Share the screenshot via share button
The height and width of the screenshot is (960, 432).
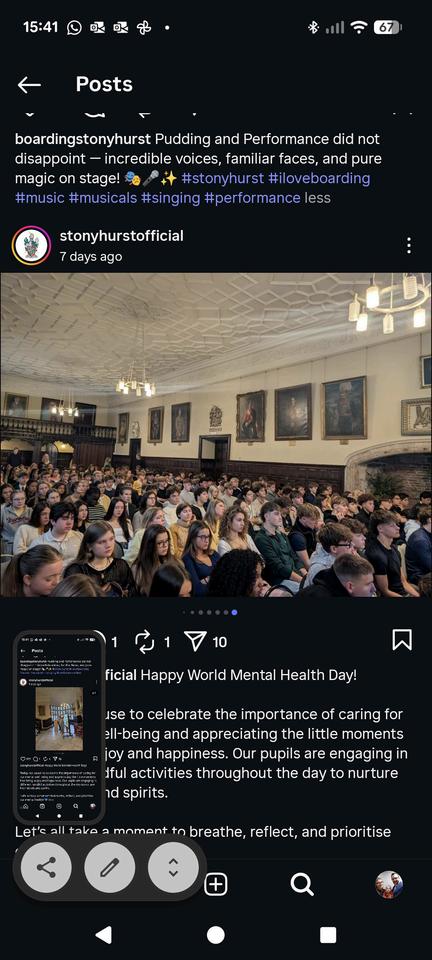pos(46,867)
